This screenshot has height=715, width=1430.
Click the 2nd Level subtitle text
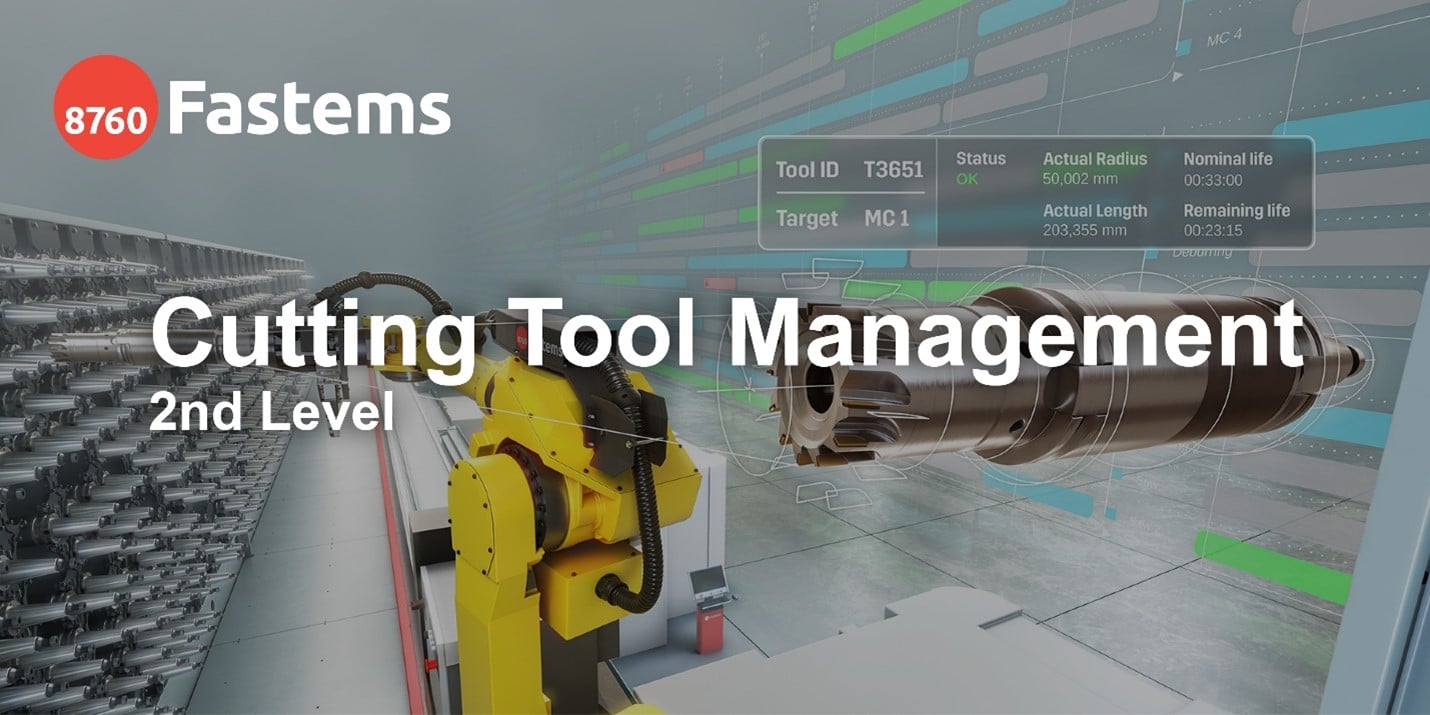click(271, 413)
